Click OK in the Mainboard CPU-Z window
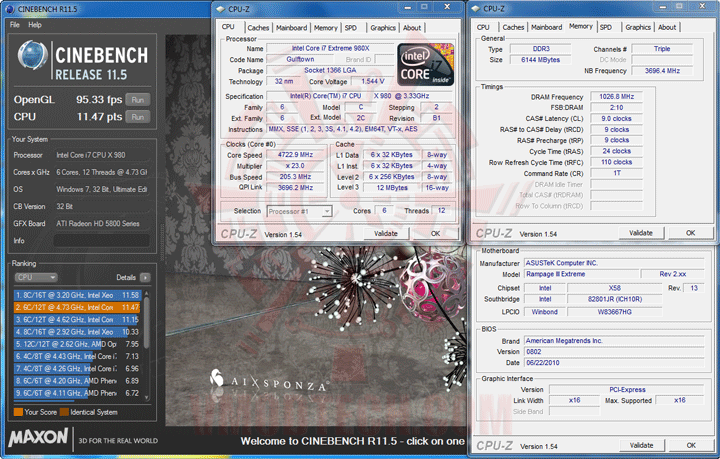This screenshot has height=459, width=720. pos(691,445)
